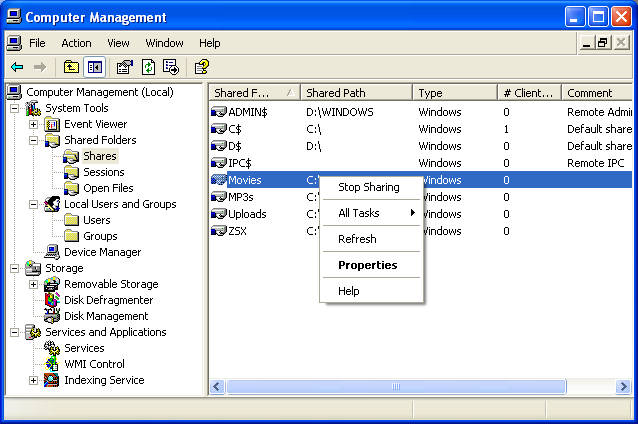
Task: Select Properties in the context menu
Action: 367,265
